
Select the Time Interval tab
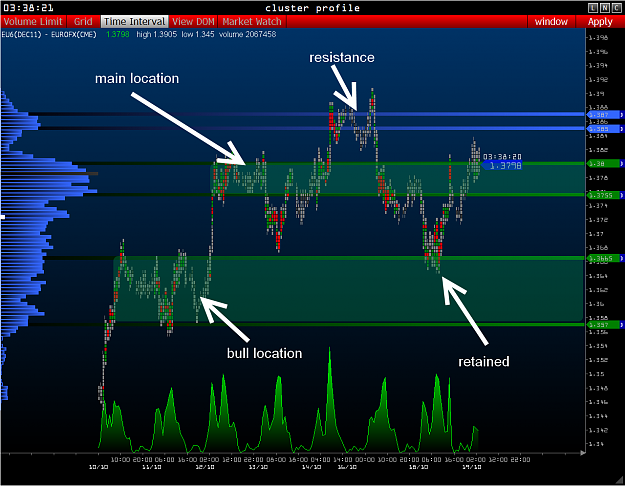[x=134, y=22]
